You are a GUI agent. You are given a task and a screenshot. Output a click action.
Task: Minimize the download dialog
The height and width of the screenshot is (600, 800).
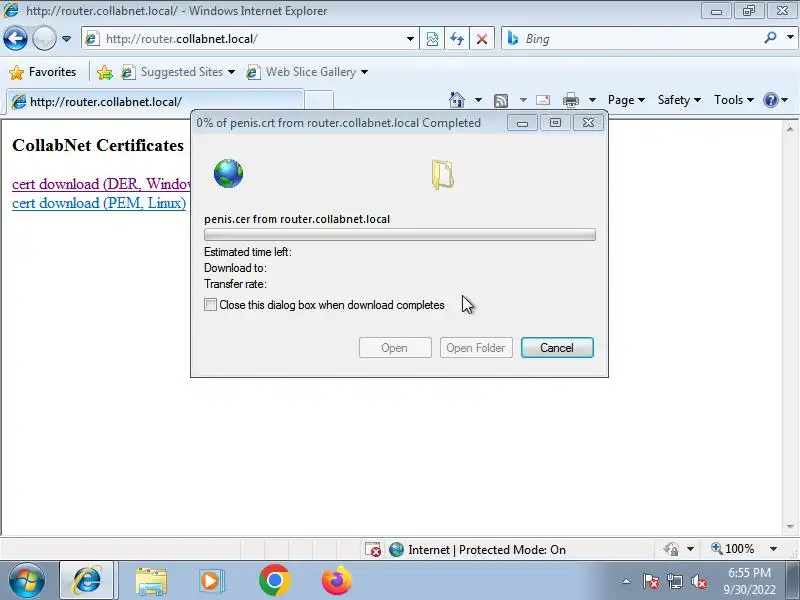[x=522, y=122]
